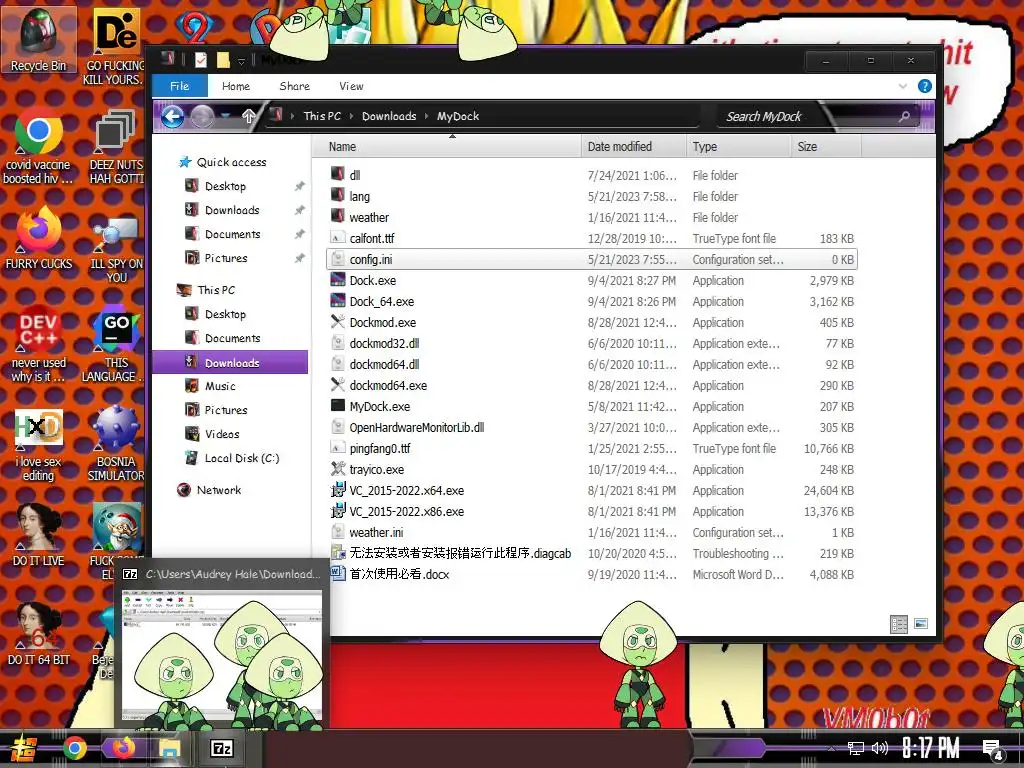Open the Home ribbon tab
Screen dimensions: 1024x768
click(x=236, y=86)
